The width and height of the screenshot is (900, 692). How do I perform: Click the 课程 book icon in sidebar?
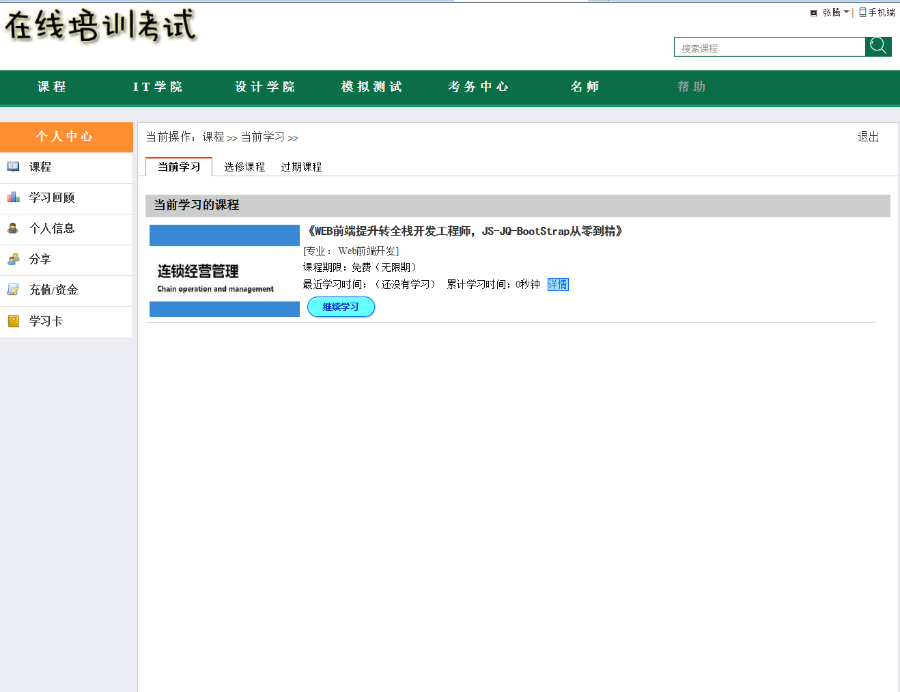tap(13, 167)
